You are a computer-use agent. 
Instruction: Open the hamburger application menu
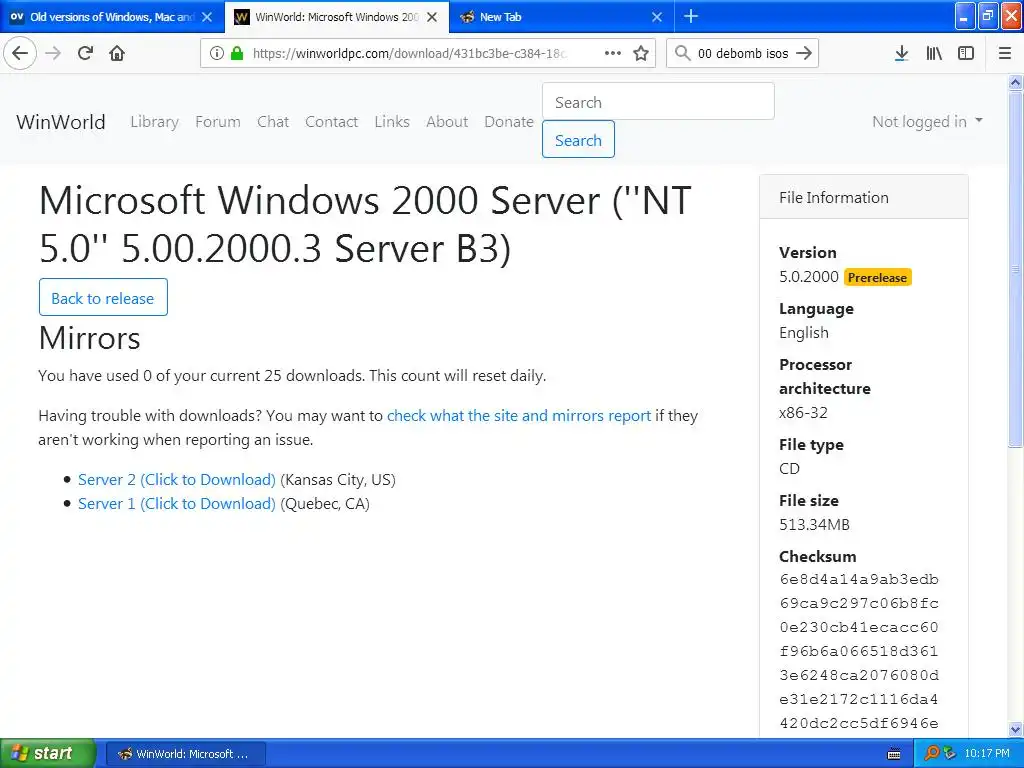(1005, 53)
